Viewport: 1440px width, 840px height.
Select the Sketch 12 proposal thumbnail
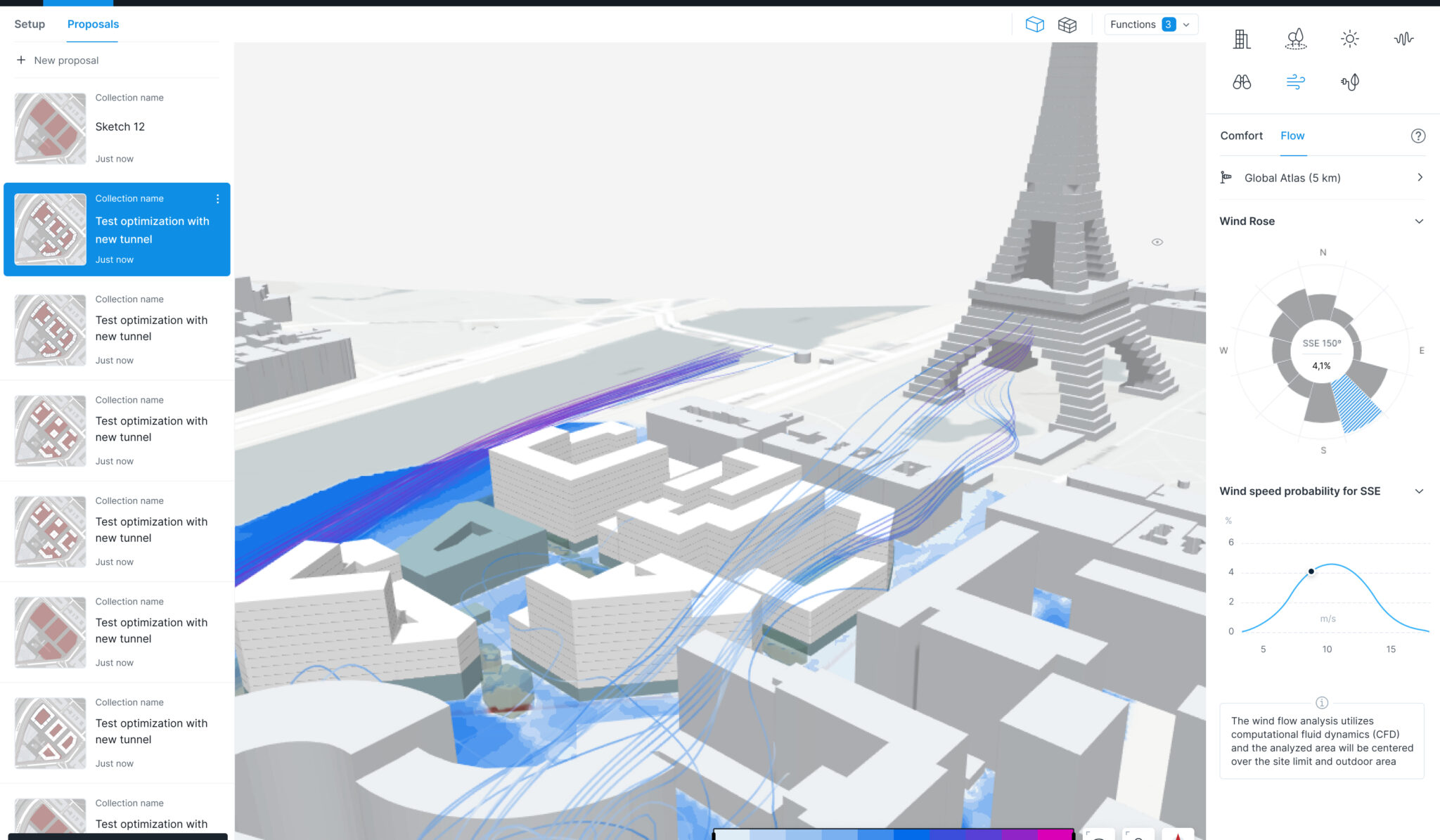50,129
